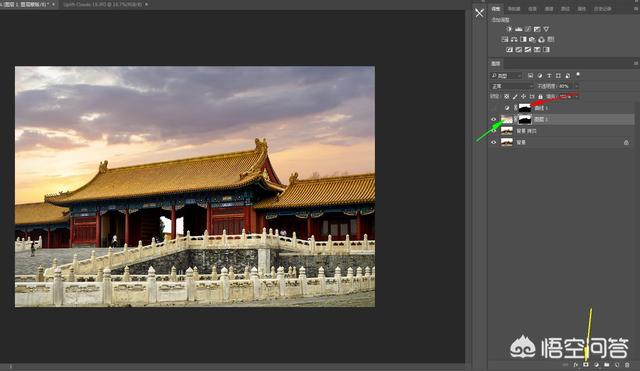Open the layer filter type dropdown
This screenshot has width=640, height=371.
(507, 76)
